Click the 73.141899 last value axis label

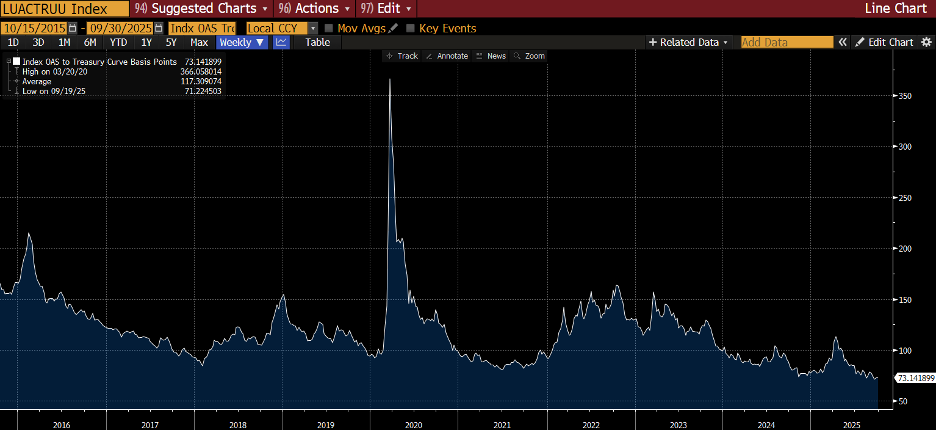(914, 378)
